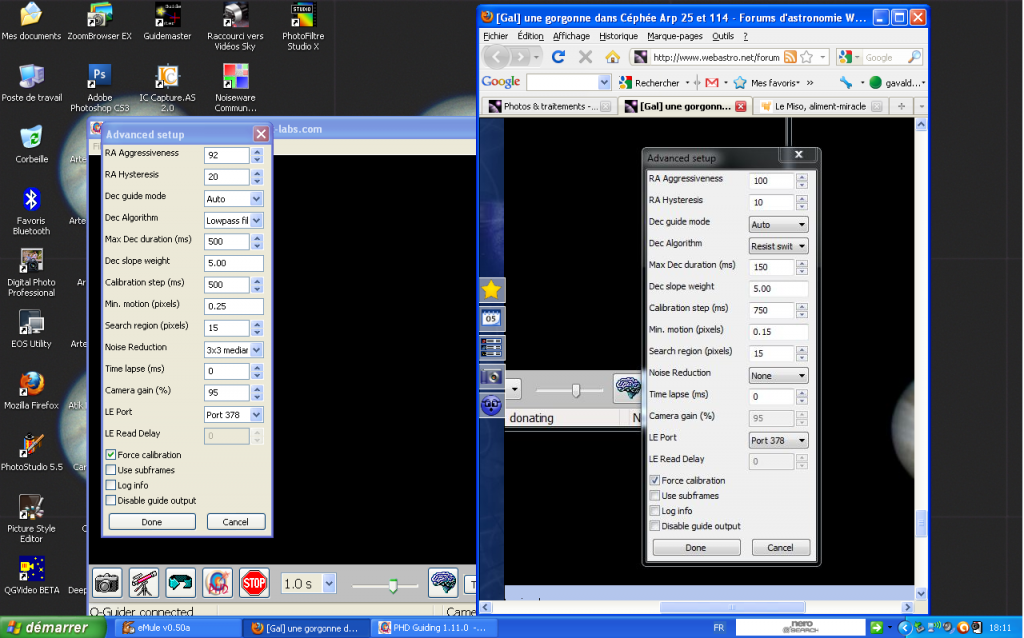The height and width of the screenshot is (638, 1024).
Task: Open EOS Utility desktop icon
Action: (x=31, y=328)
